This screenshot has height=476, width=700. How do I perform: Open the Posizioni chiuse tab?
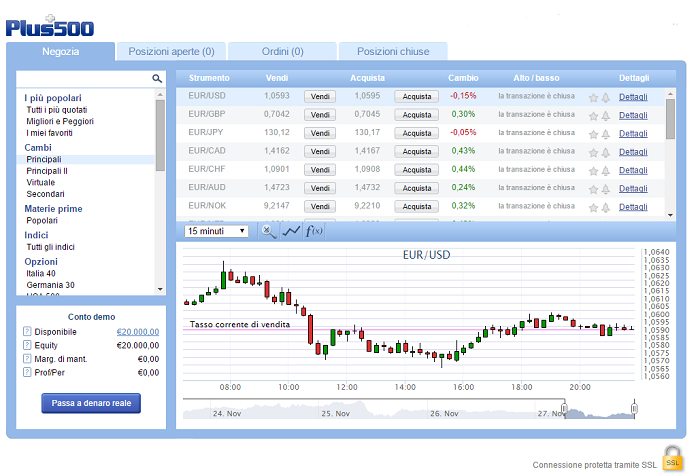coord(393,51)
